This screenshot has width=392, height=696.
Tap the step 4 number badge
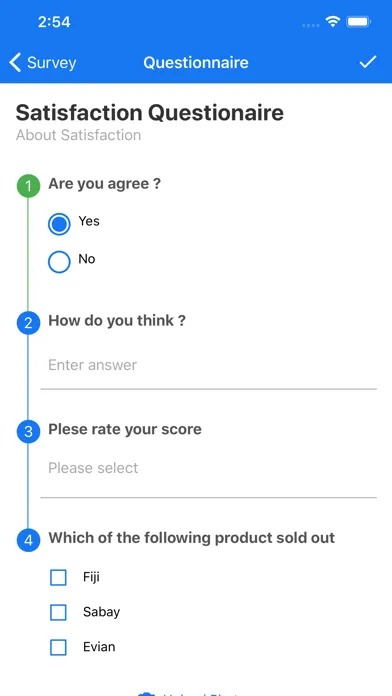tap(28, 540)
